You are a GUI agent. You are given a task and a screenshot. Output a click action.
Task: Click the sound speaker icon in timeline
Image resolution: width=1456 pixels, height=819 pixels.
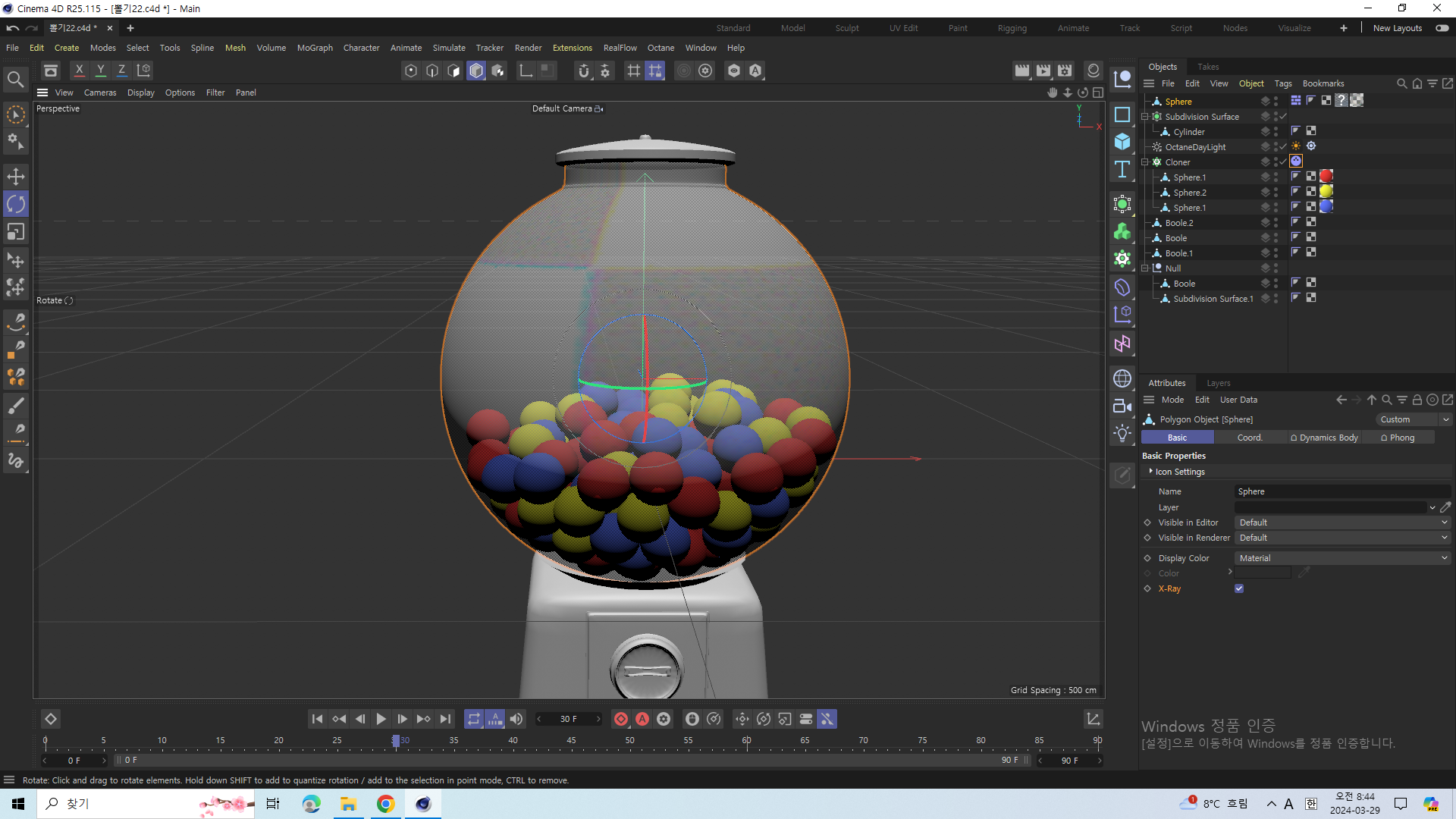pos(516,719)
